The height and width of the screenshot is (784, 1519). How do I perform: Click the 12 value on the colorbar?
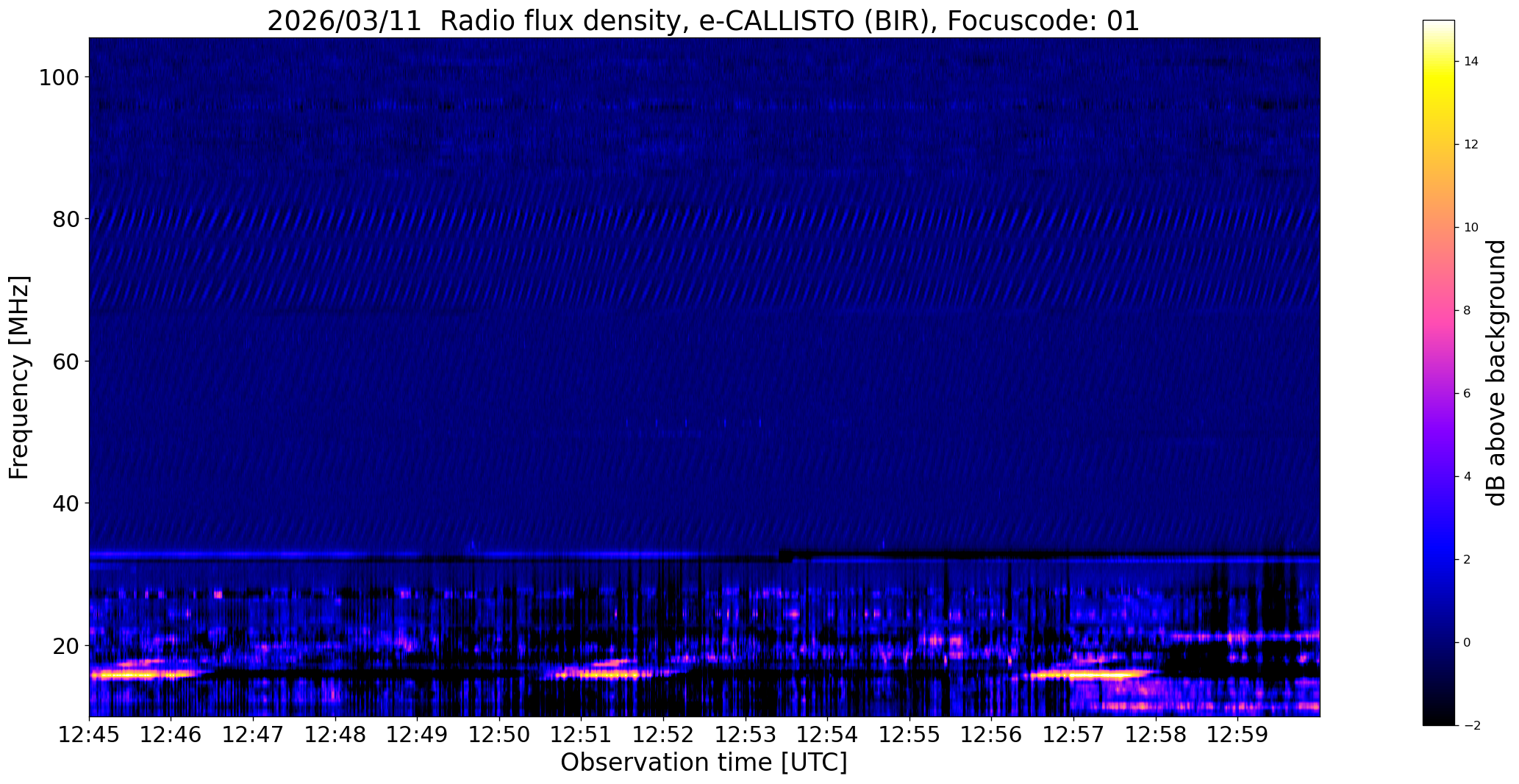pos(1471,145)
